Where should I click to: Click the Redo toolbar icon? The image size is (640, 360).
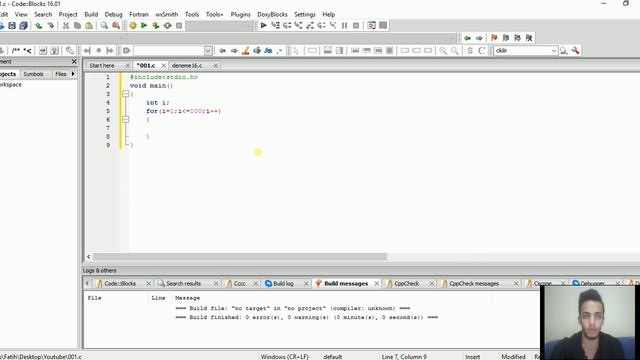(51, 26)
